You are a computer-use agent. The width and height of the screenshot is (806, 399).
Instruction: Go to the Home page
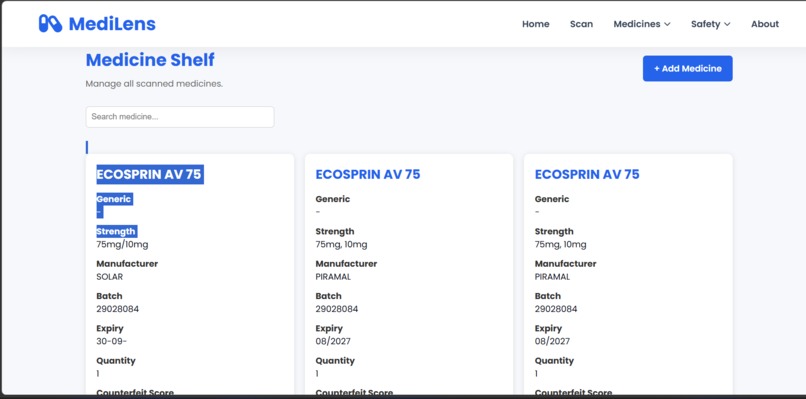[x=536, y=24]
